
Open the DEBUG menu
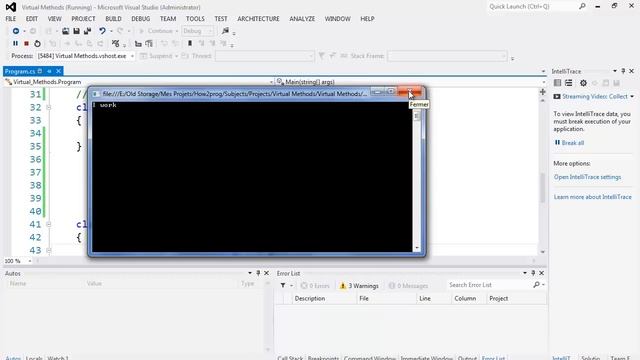point(141,19)
